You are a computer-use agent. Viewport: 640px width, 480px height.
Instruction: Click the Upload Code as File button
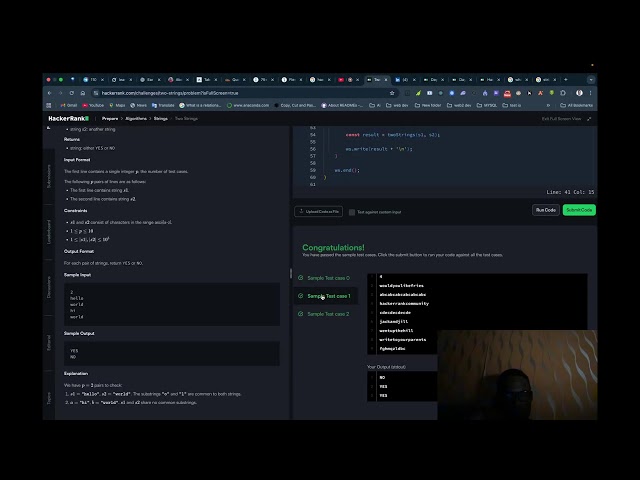pos(319,211)
